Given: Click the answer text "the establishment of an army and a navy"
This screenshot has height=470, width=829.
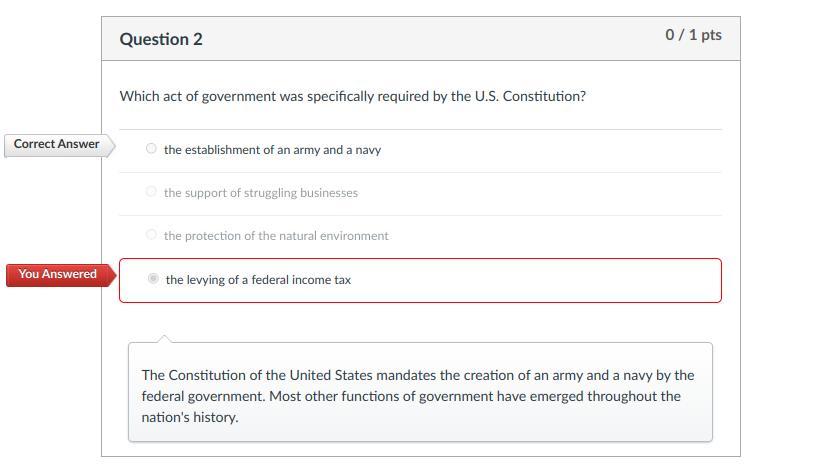Looking at the screenshot, I should (x=272, y=150).
